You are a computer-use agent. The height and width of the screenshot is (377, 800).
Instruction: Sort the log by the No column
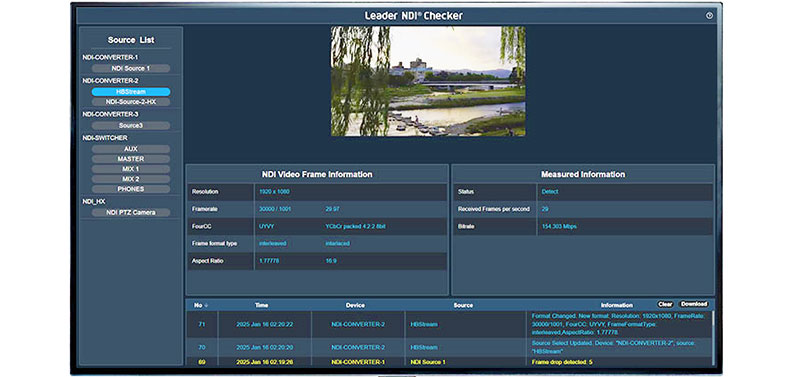click(201, 305)
